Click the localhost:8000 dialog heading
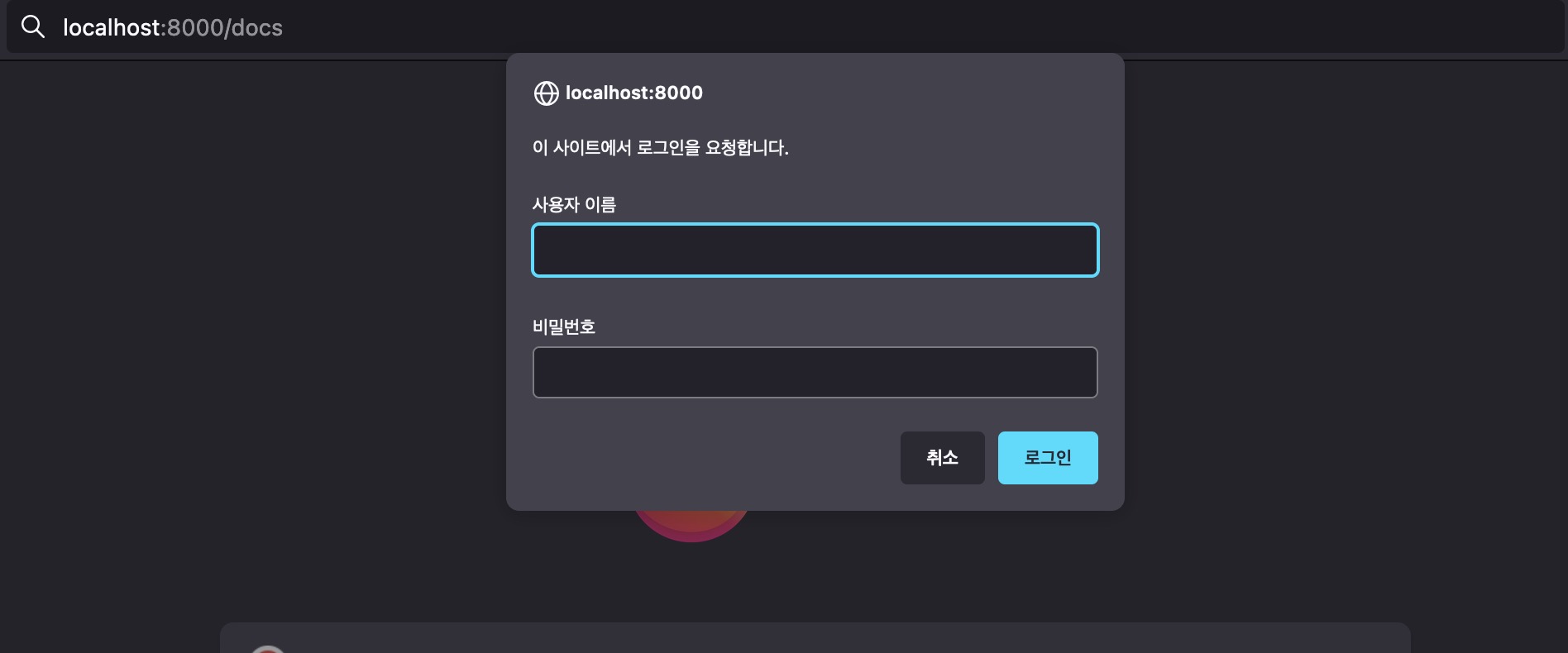The image size is (1568, 653). tap(633, 93)
